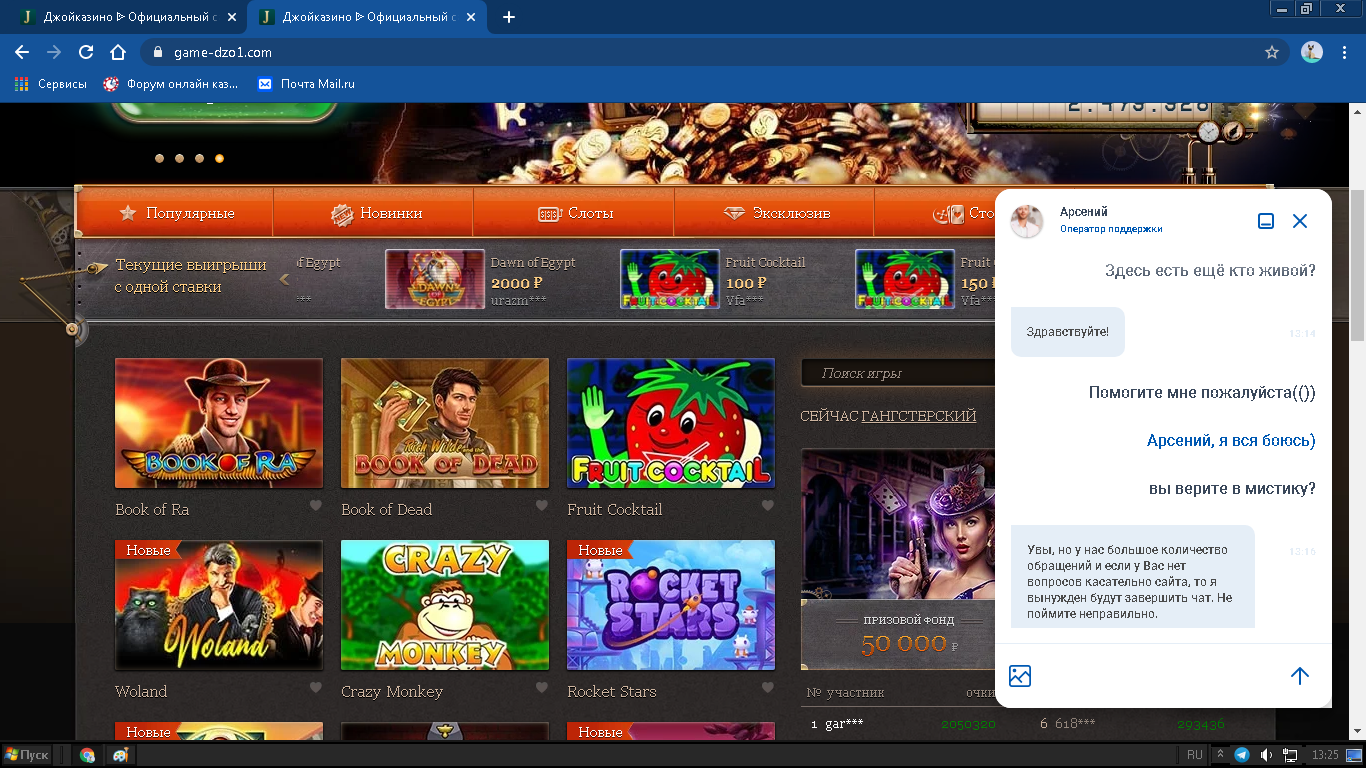The height and width of the screenshot is (768, 1366).
Task: Open the view site information lock icon
Action: click(x=156, y=52)
